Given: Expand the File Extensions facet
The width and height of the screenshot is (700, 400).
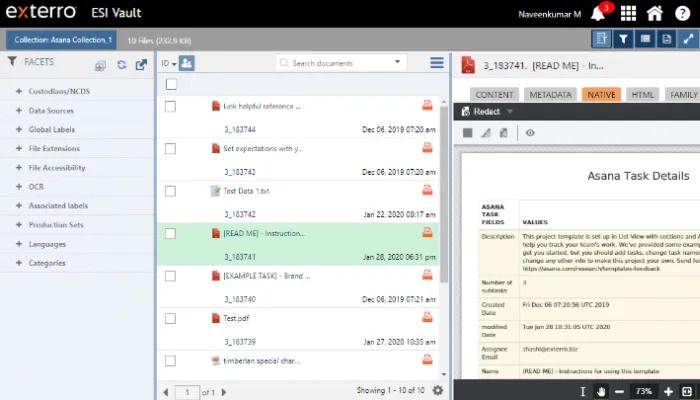Looking at the screenshot, I should (x=19, y=149).
